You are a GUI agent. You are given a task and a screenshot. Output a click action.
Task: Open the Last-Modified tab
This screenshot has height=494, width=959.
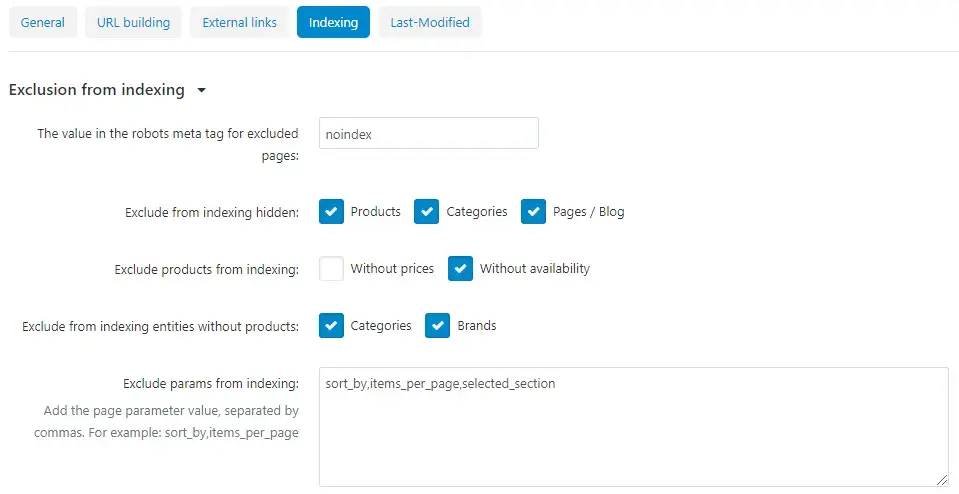click(x=429, y=22)
